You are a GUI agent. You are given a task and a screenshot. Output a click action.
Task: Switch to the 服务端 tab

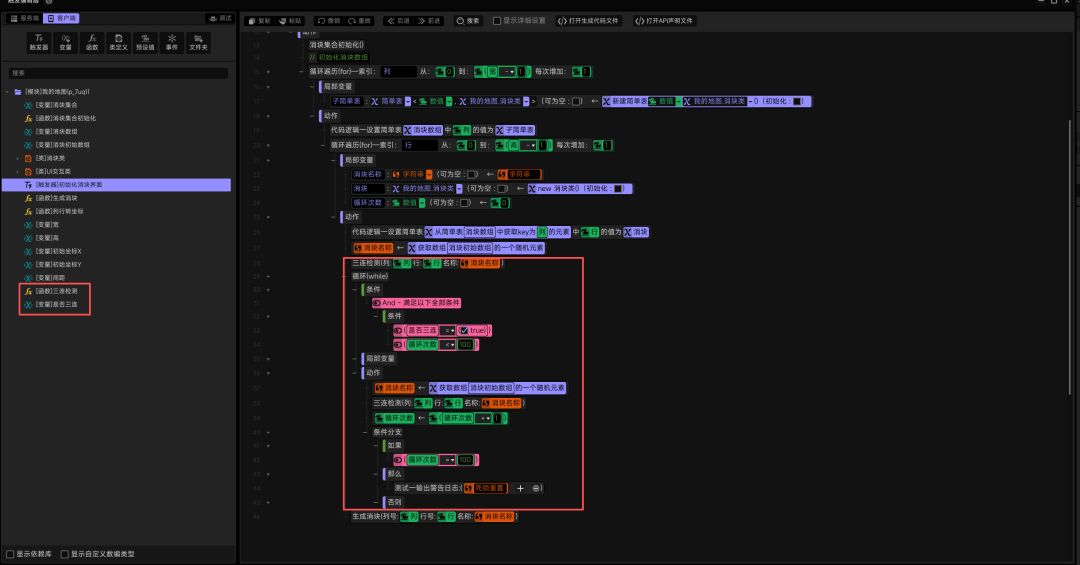point(24,19)
